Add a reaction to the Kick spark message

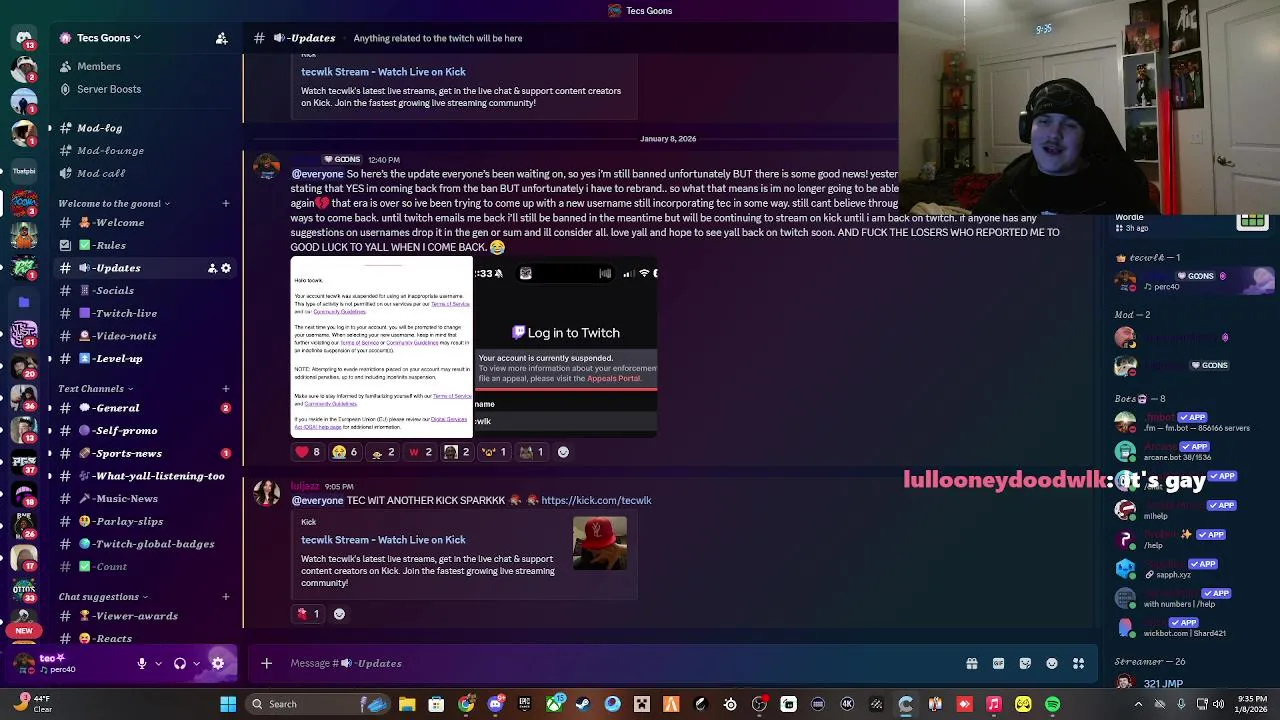point(339,614)
